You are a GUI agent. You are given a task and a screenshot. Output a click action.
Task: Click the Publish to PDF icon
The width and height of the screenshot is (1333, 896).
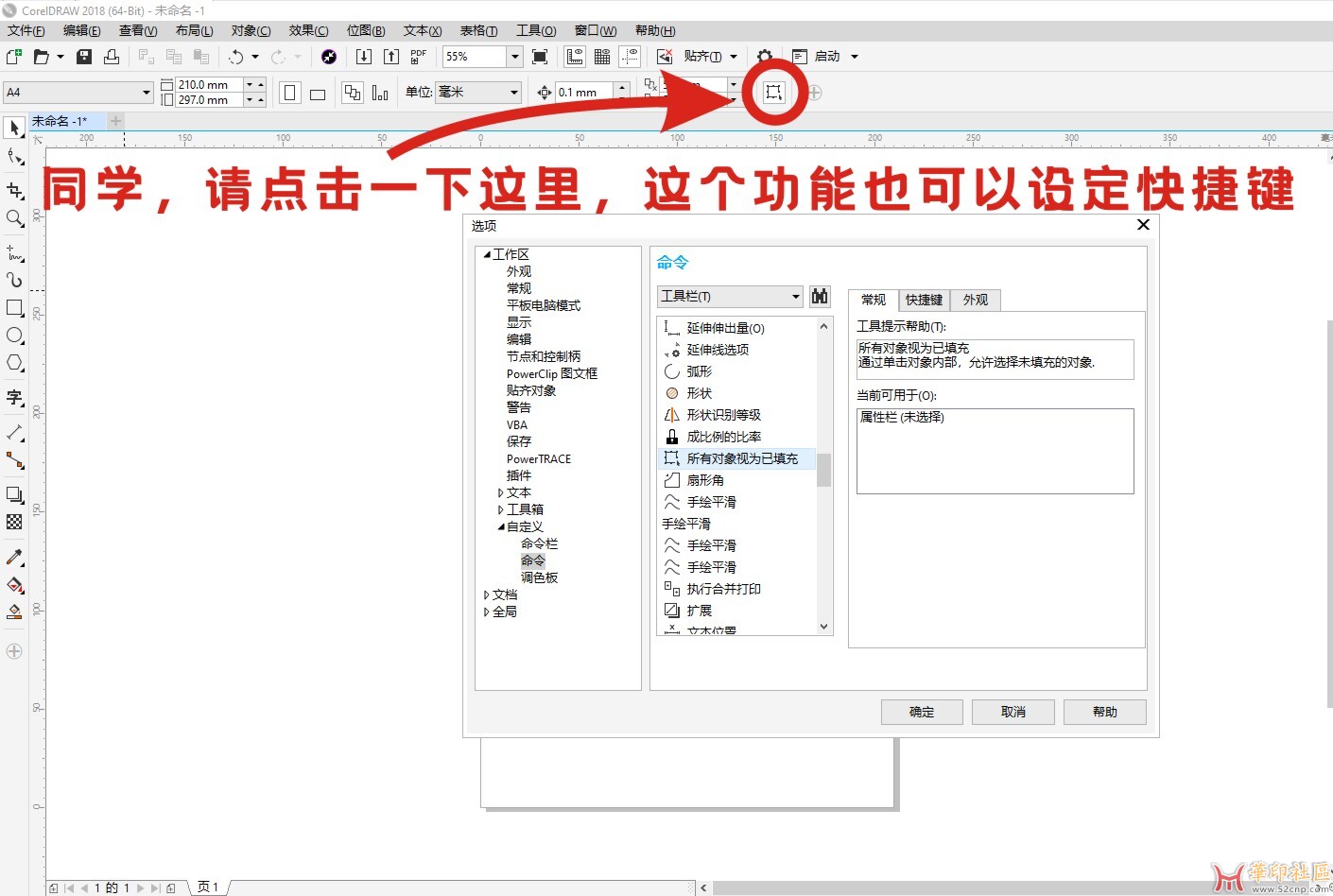click(418, 57)
